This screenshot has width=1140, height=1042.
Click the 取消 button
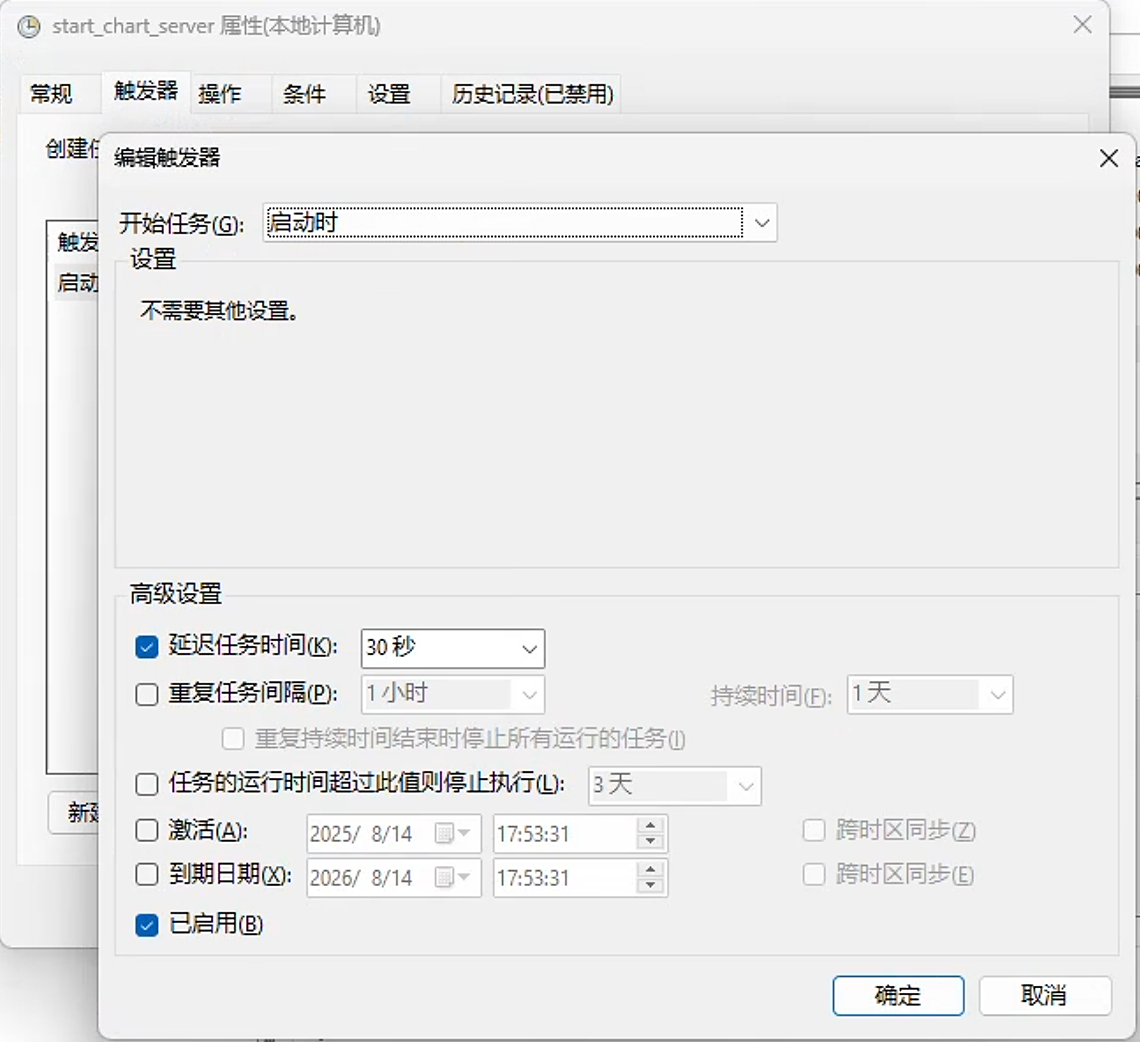coord(1045,995)
